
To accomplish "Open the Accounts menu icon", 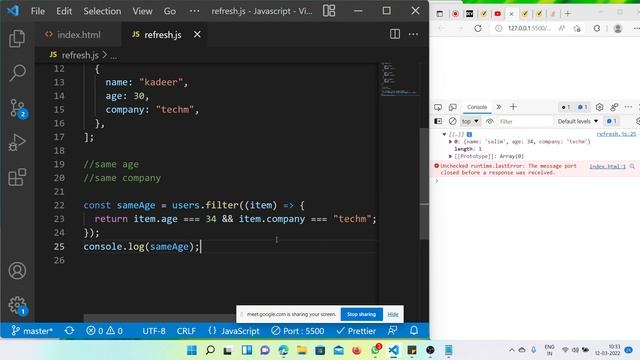I will (17, 271).
